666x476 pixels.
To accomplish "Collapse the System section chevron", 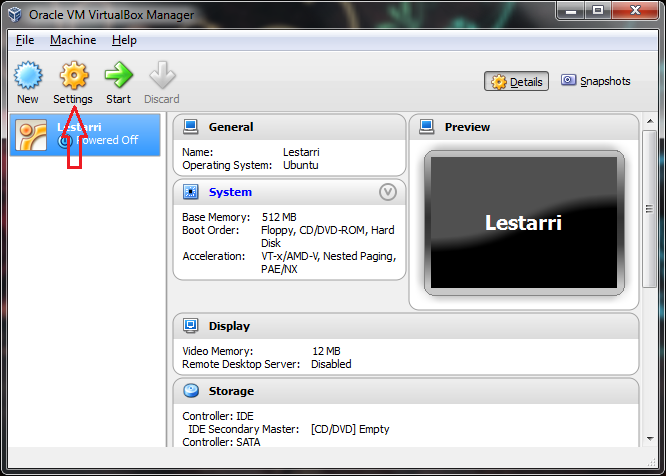I will pyautogui.click(x=388, y=192).
